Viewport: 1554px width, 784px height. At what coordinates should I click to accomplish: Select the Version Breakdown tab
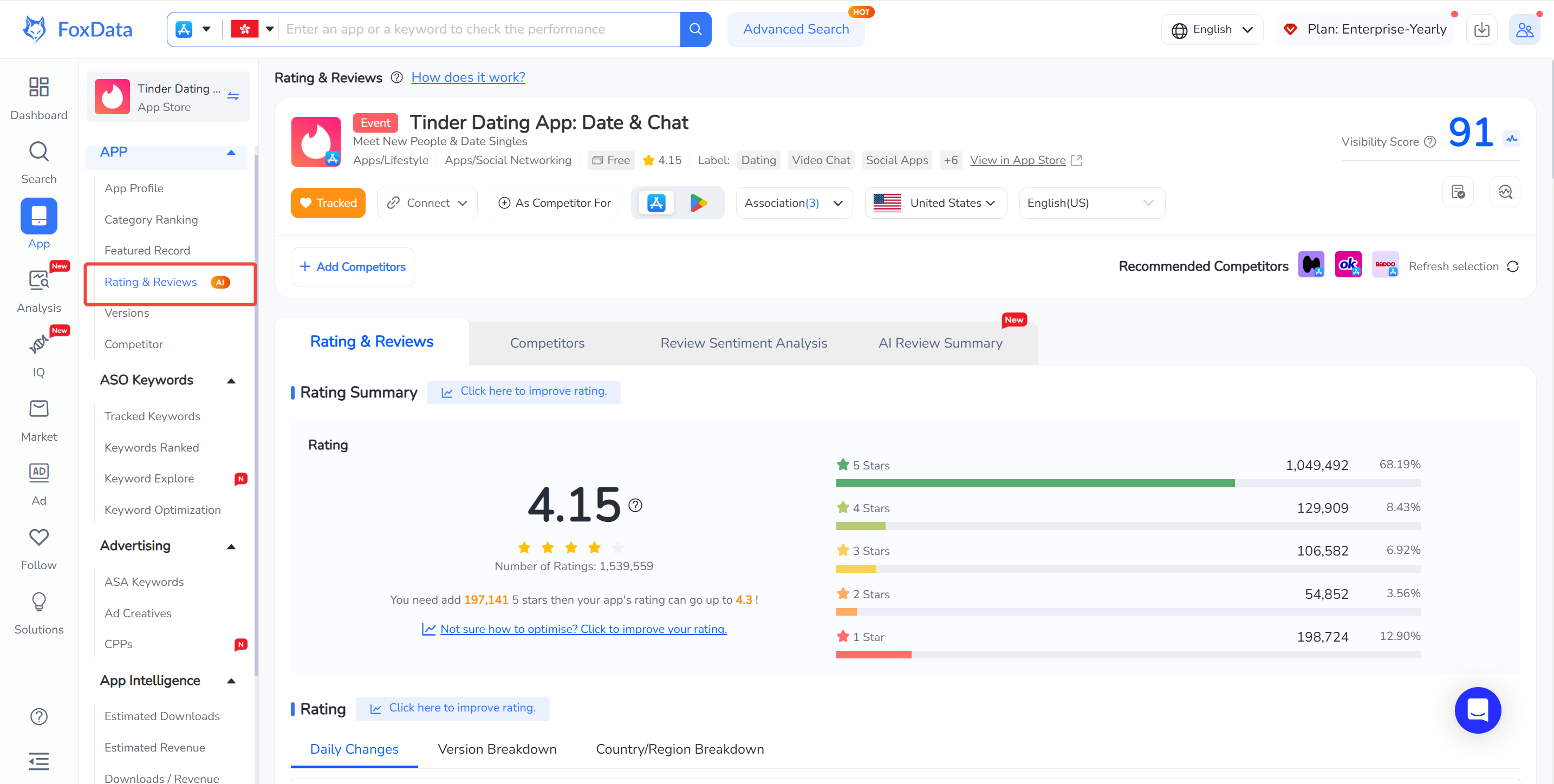[497, 749]
